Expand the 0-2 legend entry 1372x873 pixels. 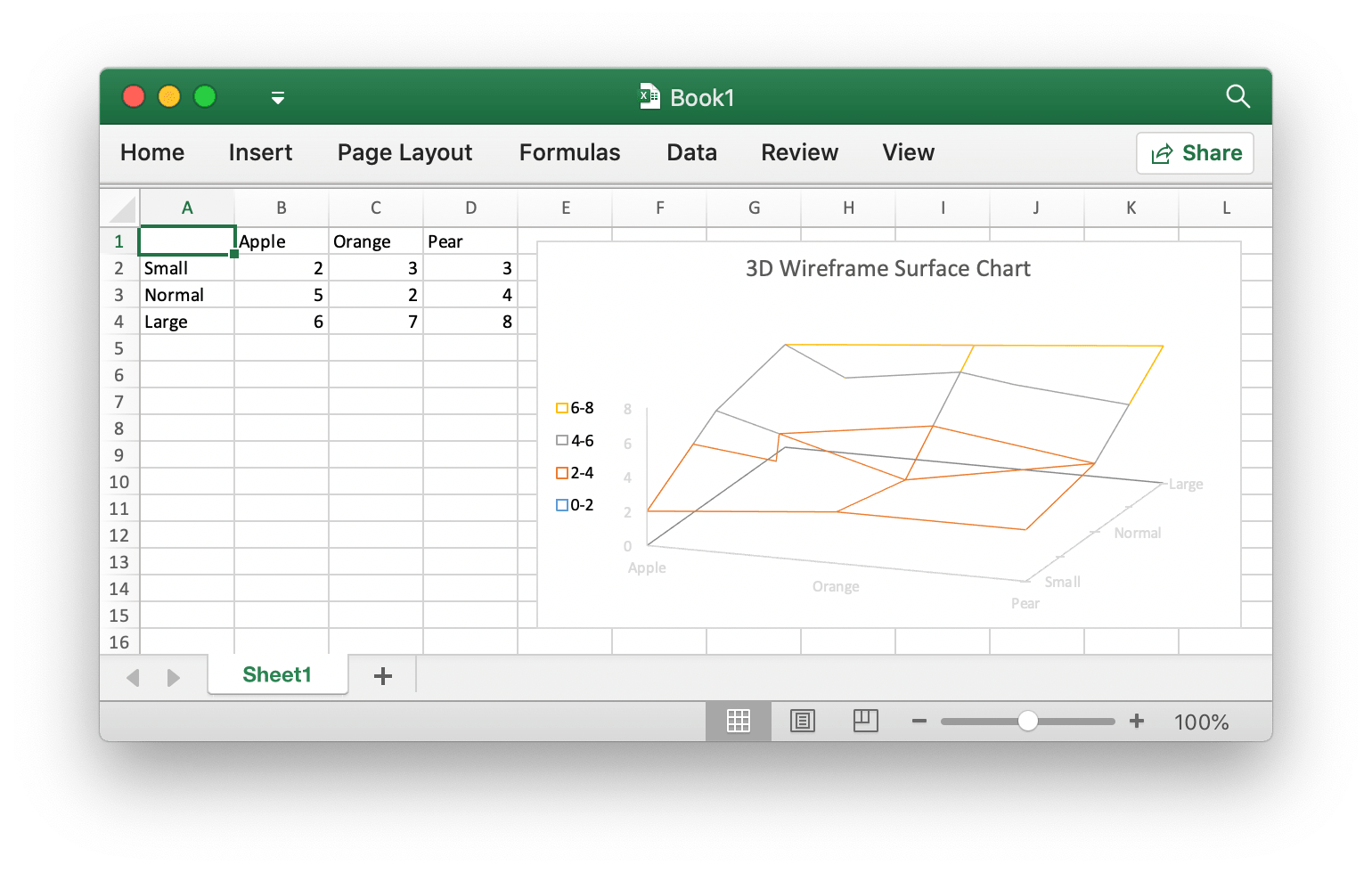[575, 504]
